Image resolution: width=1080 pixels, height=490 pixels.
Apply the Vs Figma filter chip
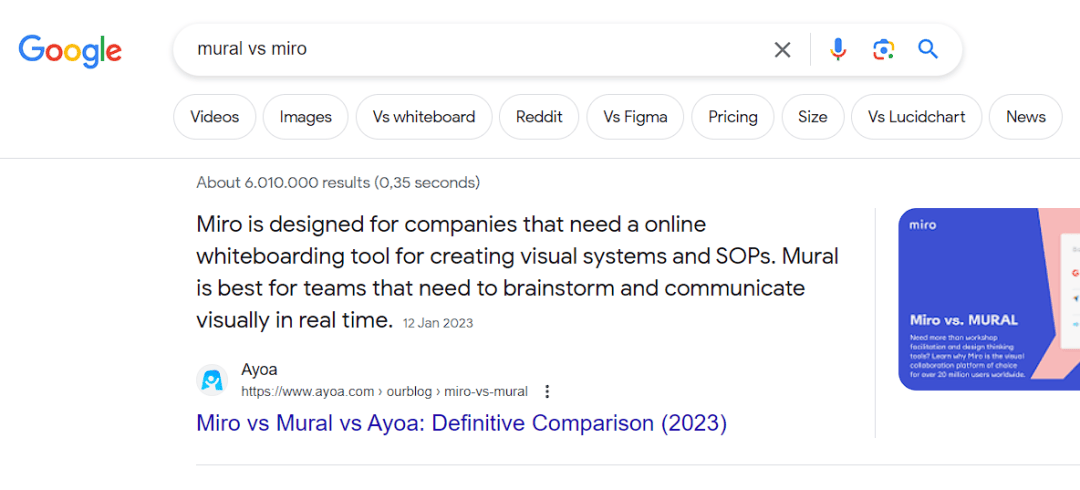635,117
